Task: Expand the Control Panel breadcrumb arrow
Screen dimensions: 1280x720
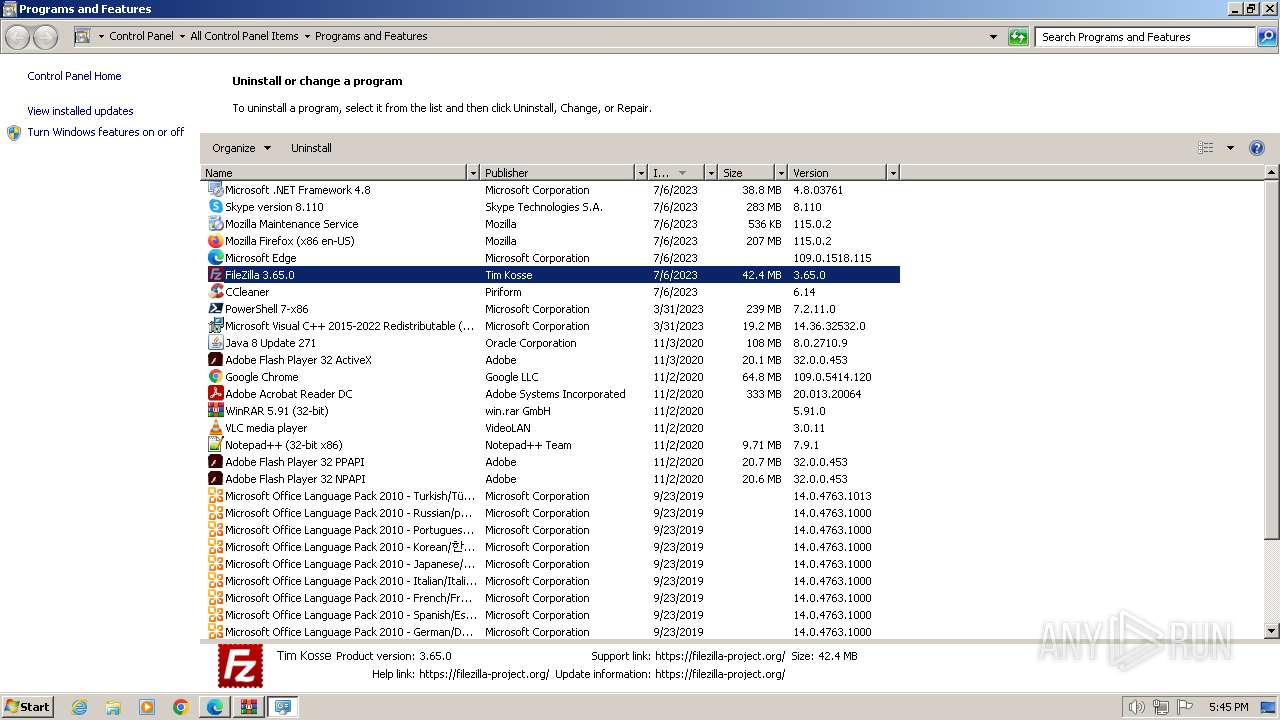Action: click(181, 37)
